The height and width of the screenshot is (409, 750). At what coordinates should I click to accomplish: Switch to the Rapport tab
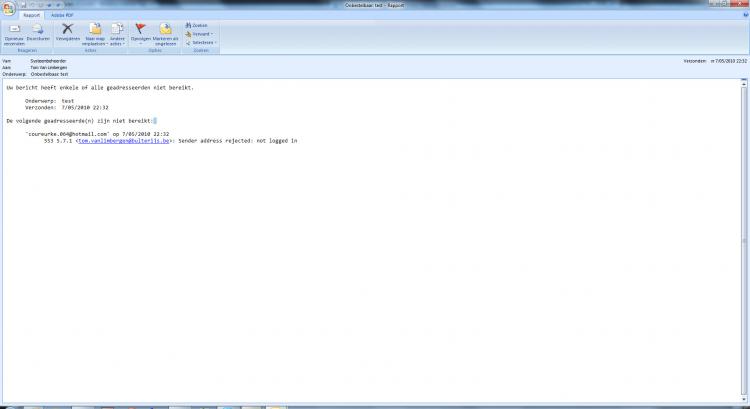tap(32, 15)
